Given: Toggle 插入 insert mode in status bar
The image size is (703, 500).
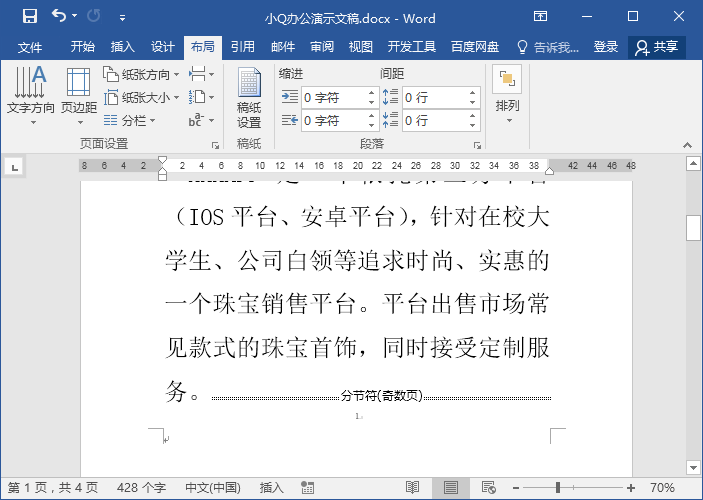Looking at the screenshot, I should click(271, 488).
